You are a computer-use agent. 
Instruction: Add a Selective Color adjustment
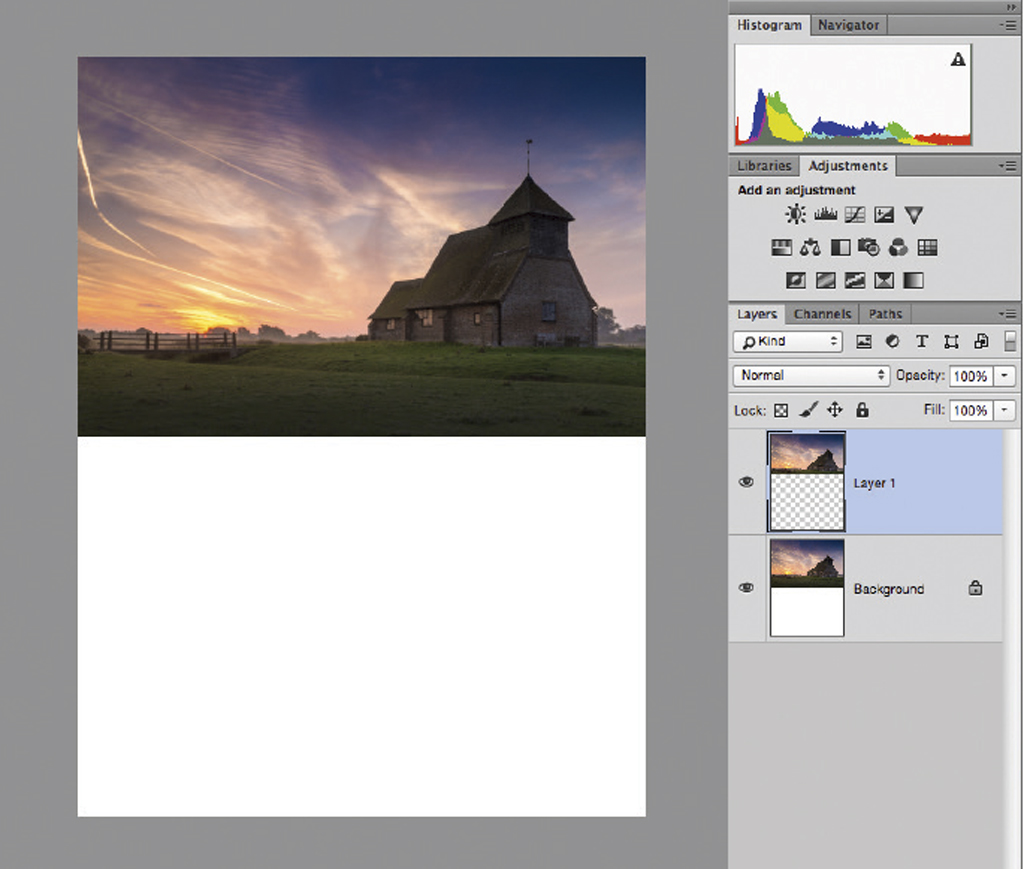coord(884,280)
